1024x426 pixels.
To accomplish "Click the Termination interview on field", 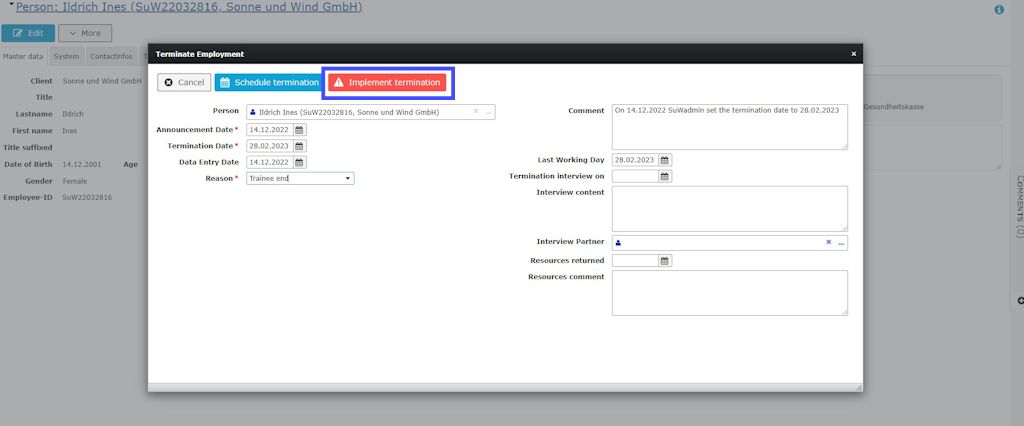I will [x=635, y=176].
